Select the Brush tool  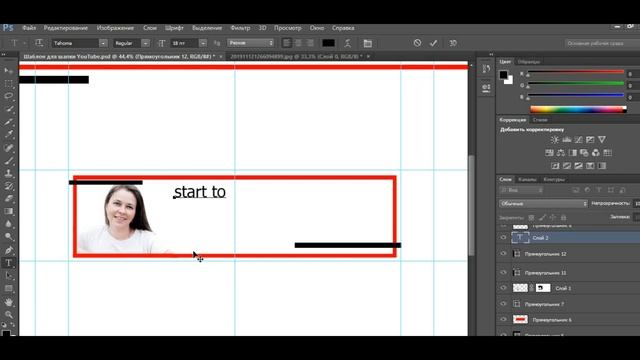click(9, 160)
